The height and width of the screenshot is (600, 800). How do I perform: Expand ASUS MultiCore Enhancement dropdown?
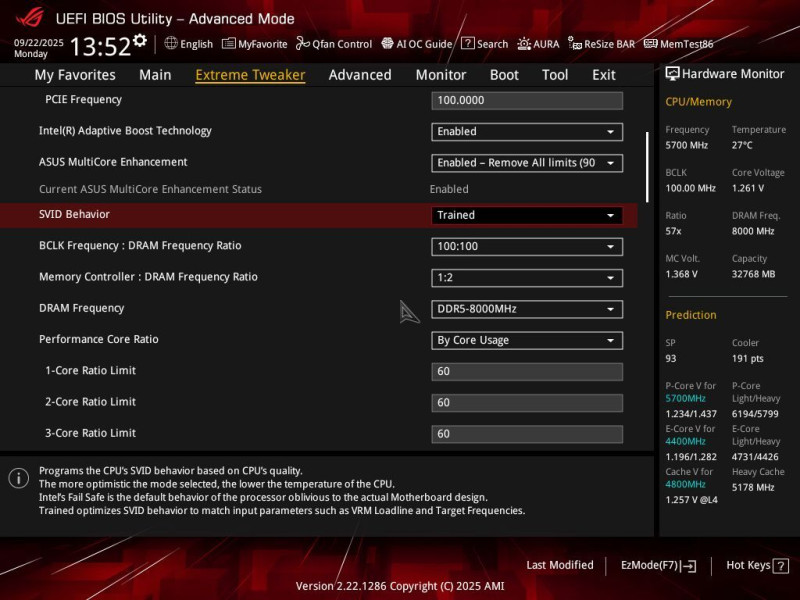point(527,163)
